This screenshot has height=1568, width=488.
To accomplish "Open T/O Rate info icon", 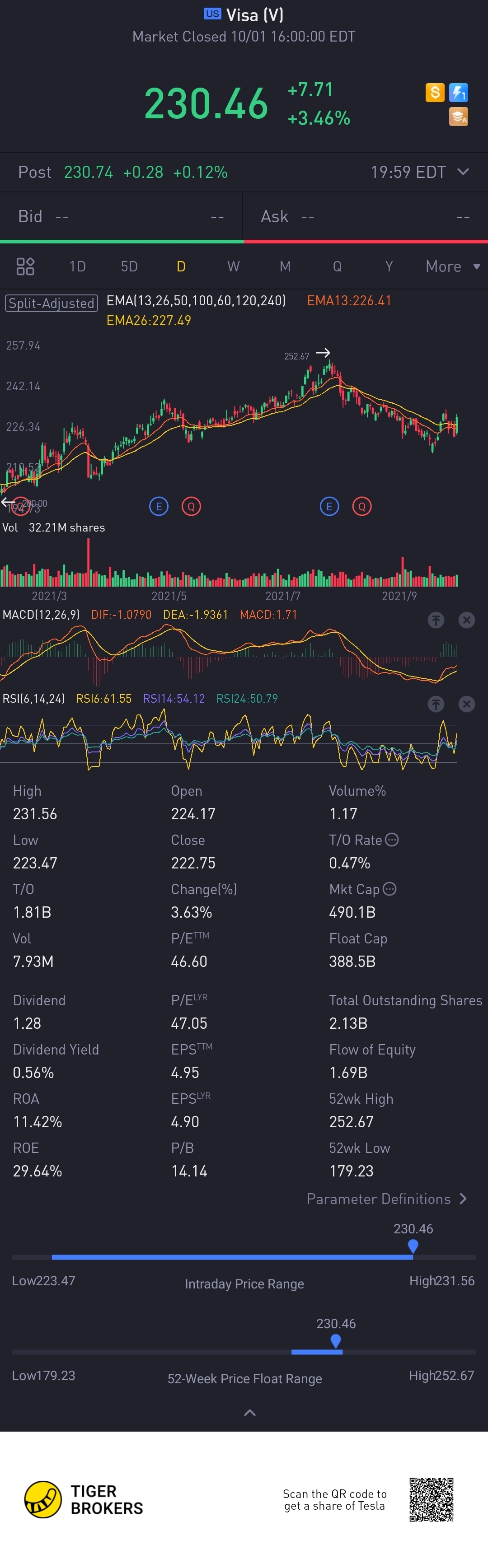I will click(392, 840).
